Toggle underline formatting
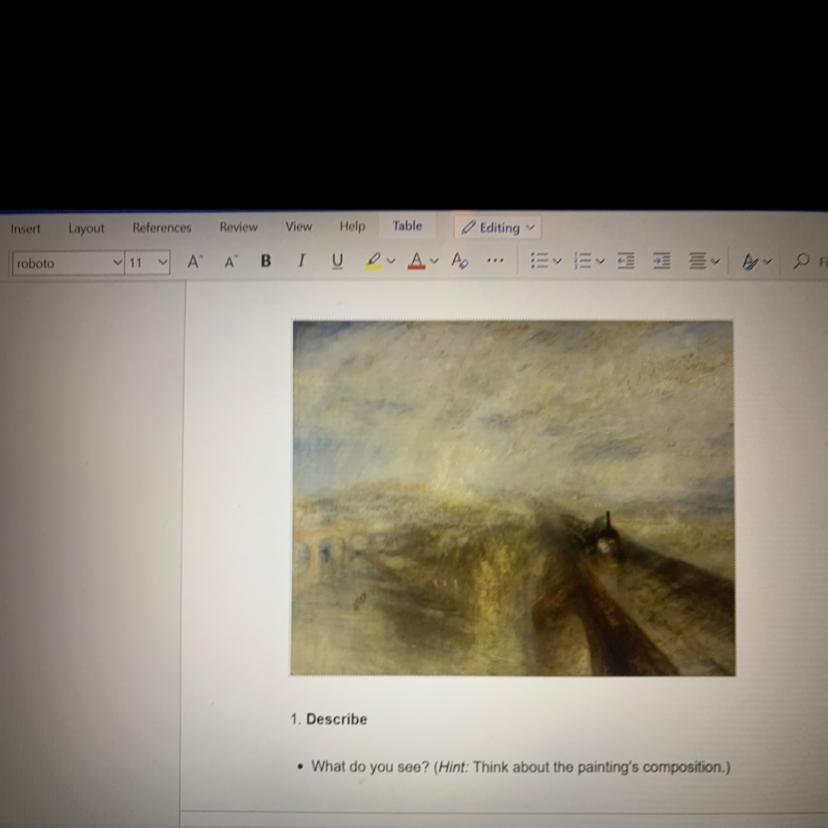This screenshot has width=828, height=828. [337, 261]
